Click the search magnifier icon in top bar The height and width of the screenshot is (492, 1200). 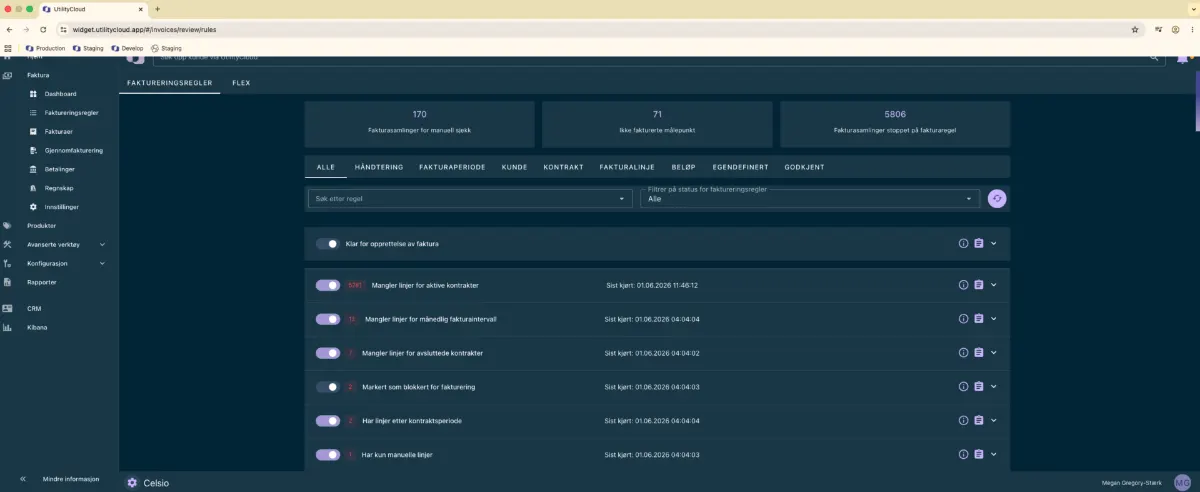coord(1152,58)
